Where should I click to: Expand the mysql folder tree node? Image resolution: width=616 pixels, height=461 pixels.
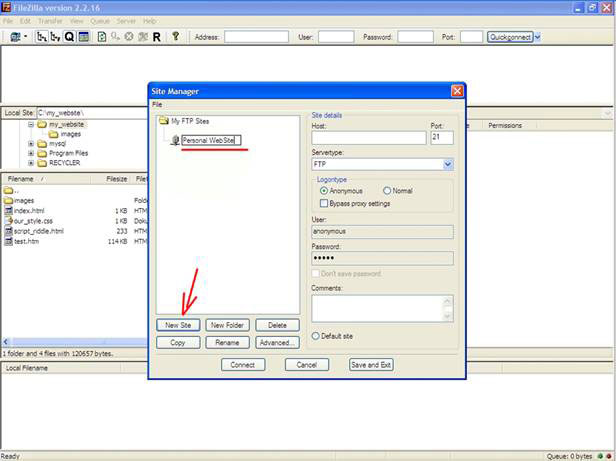[31, 144]
